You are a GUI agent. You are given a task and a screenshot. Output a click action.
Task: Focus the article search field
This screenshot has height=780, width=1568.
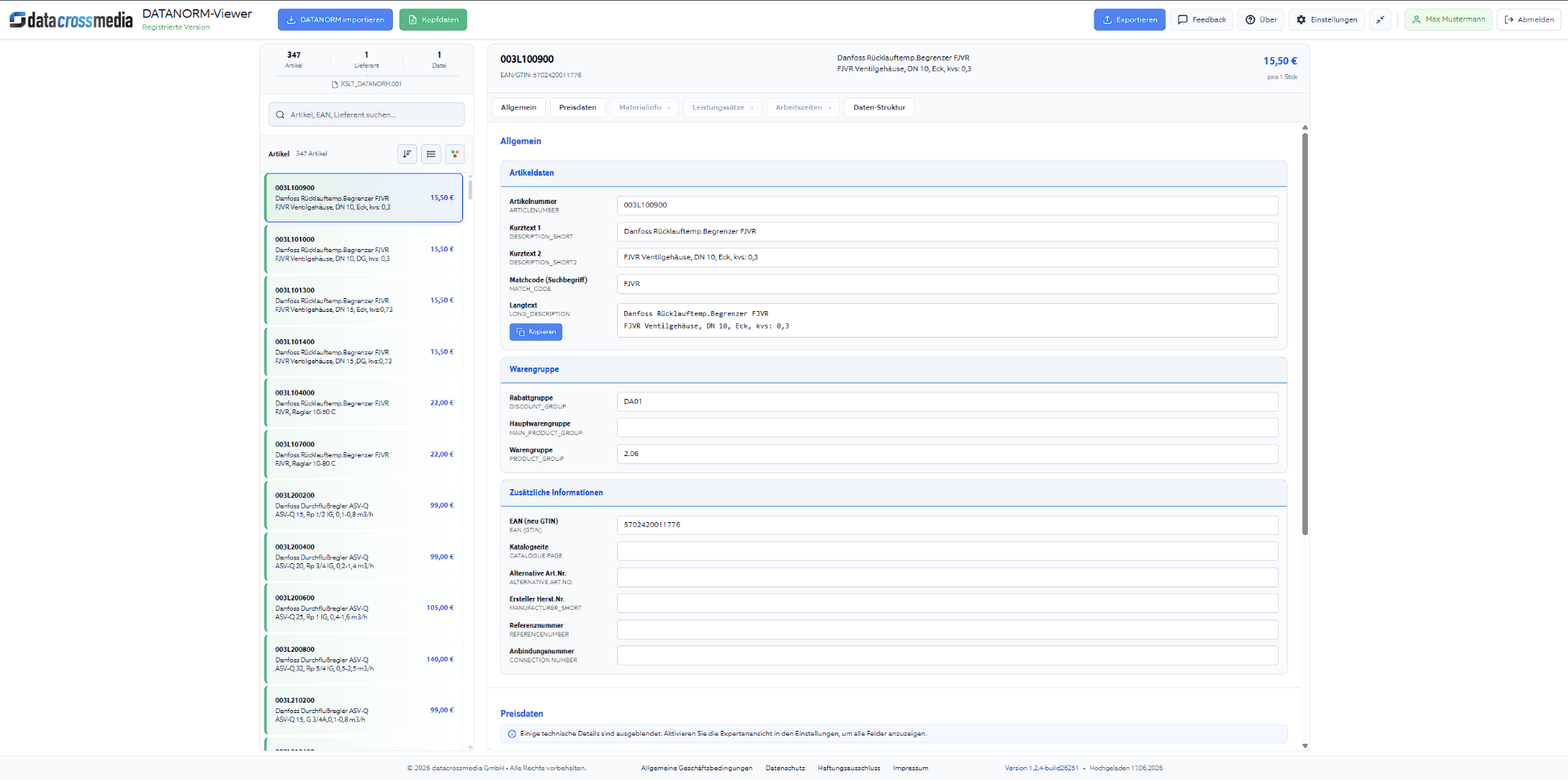[x=366, y=114]
